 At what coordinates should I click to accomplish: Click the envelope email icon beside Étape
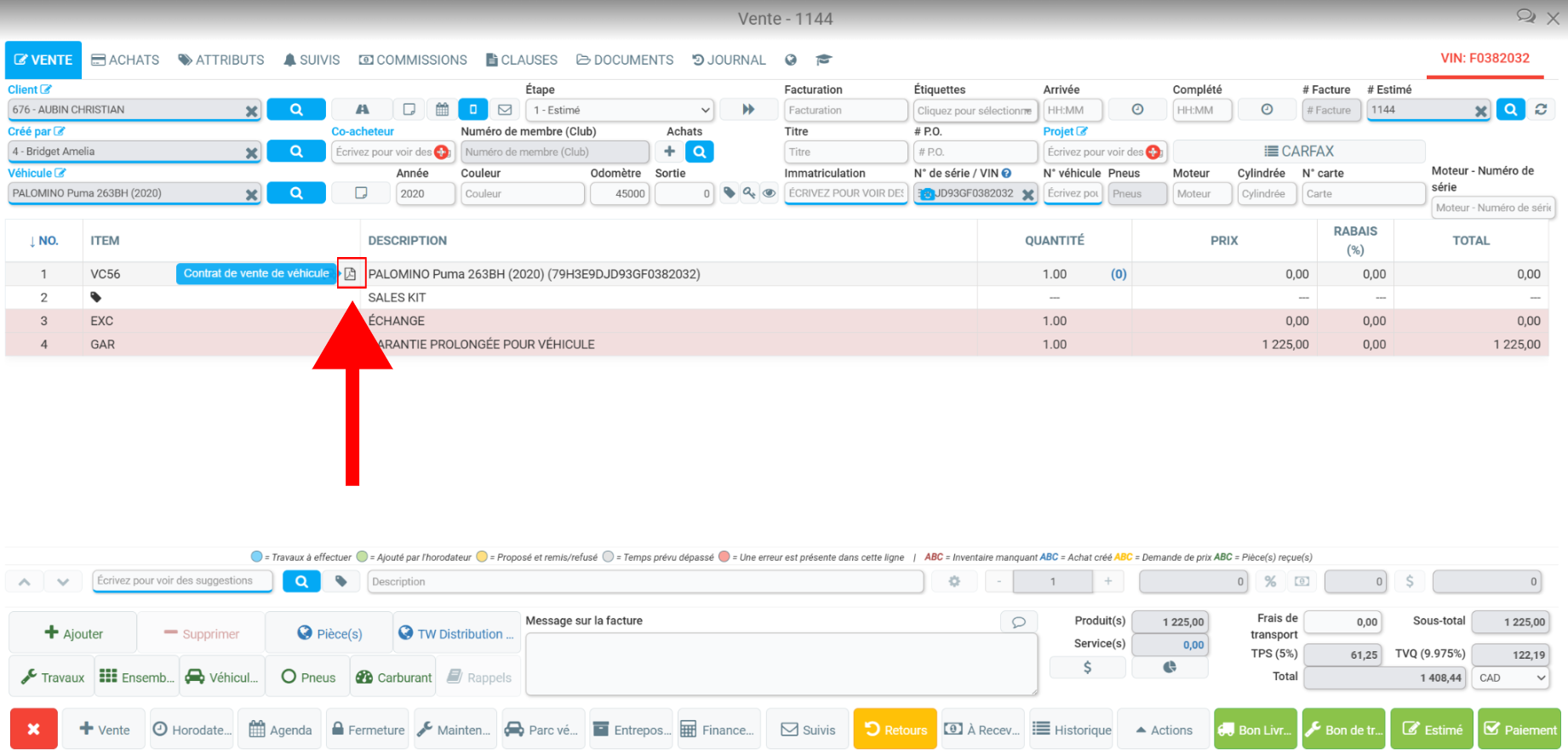click(505, 110)
